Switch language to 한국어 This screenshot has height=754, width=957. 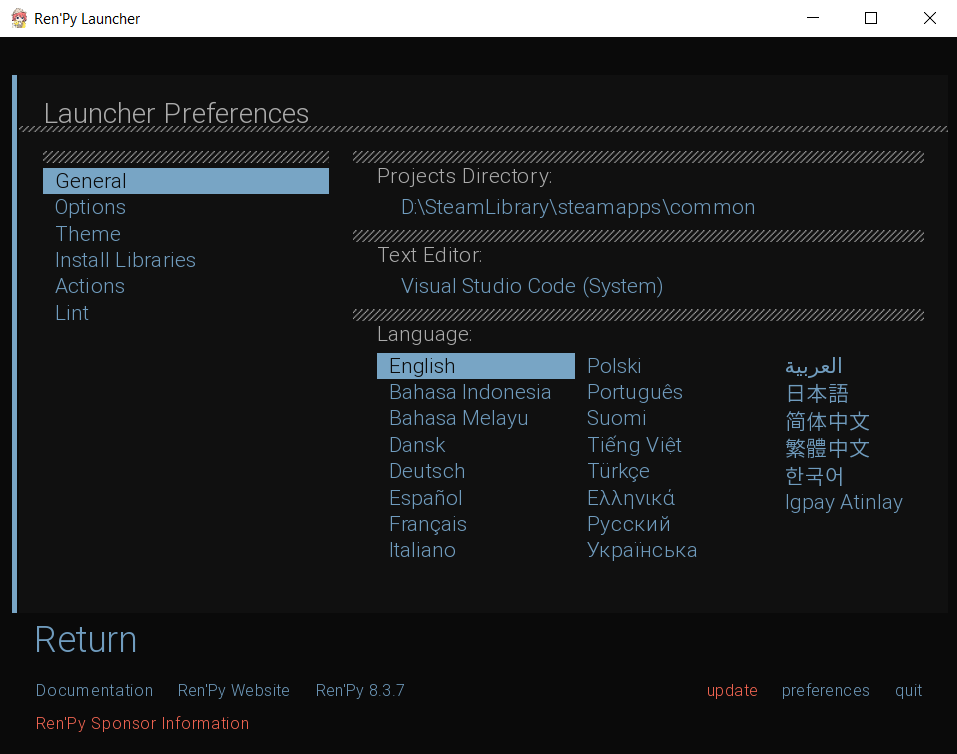click(x=814, y=476)
